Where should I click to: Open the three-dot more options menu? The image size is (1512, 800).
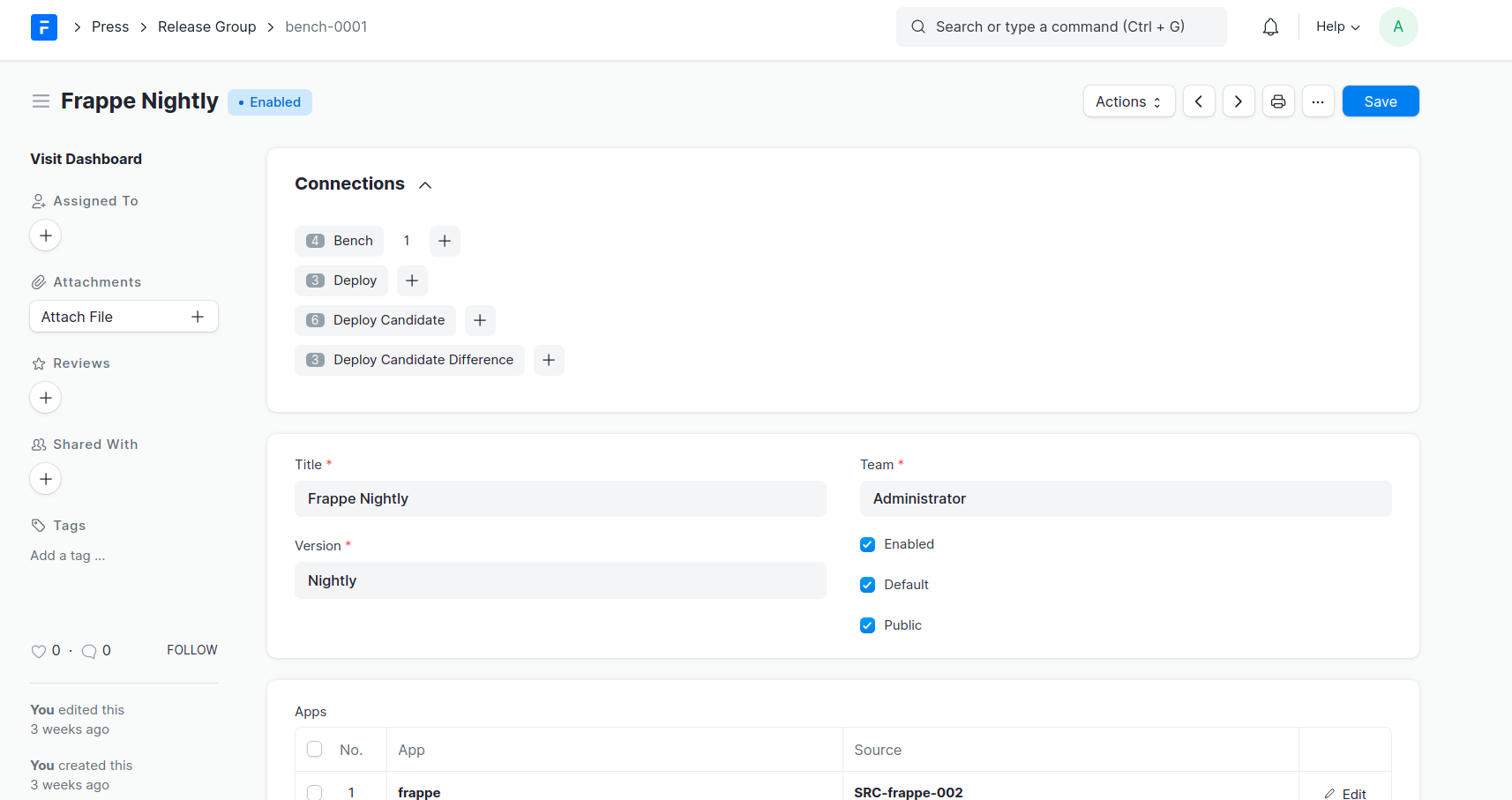pos(1318,101)
